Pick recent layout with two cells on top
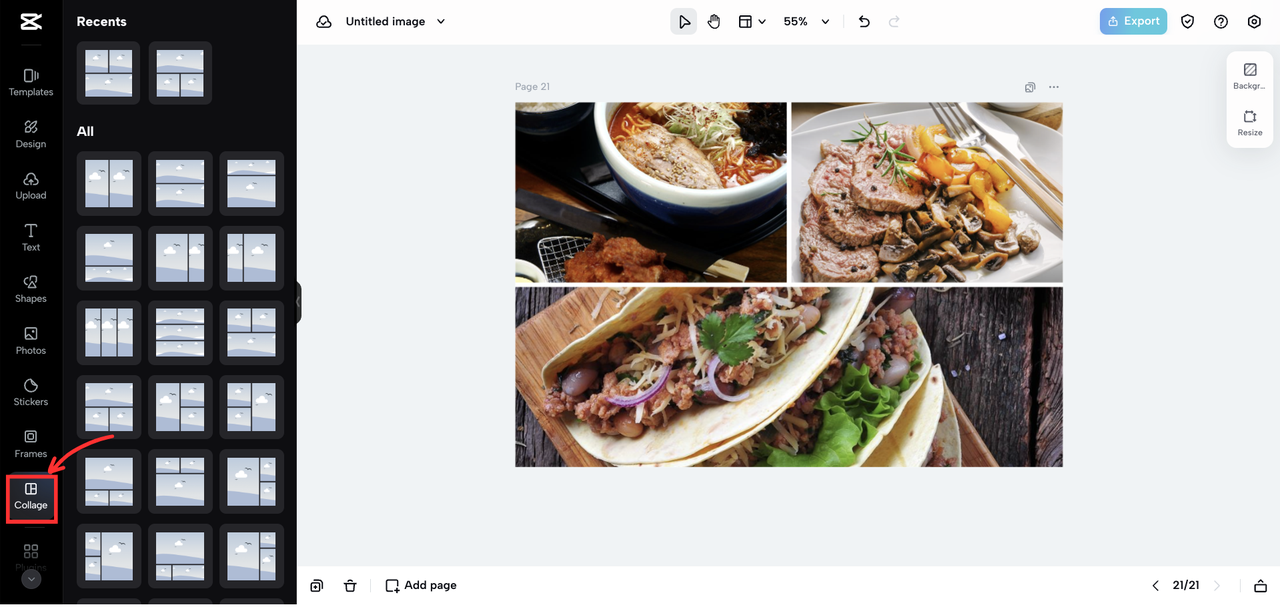Viewport: 1280px width, 613px height. (109, 73)
